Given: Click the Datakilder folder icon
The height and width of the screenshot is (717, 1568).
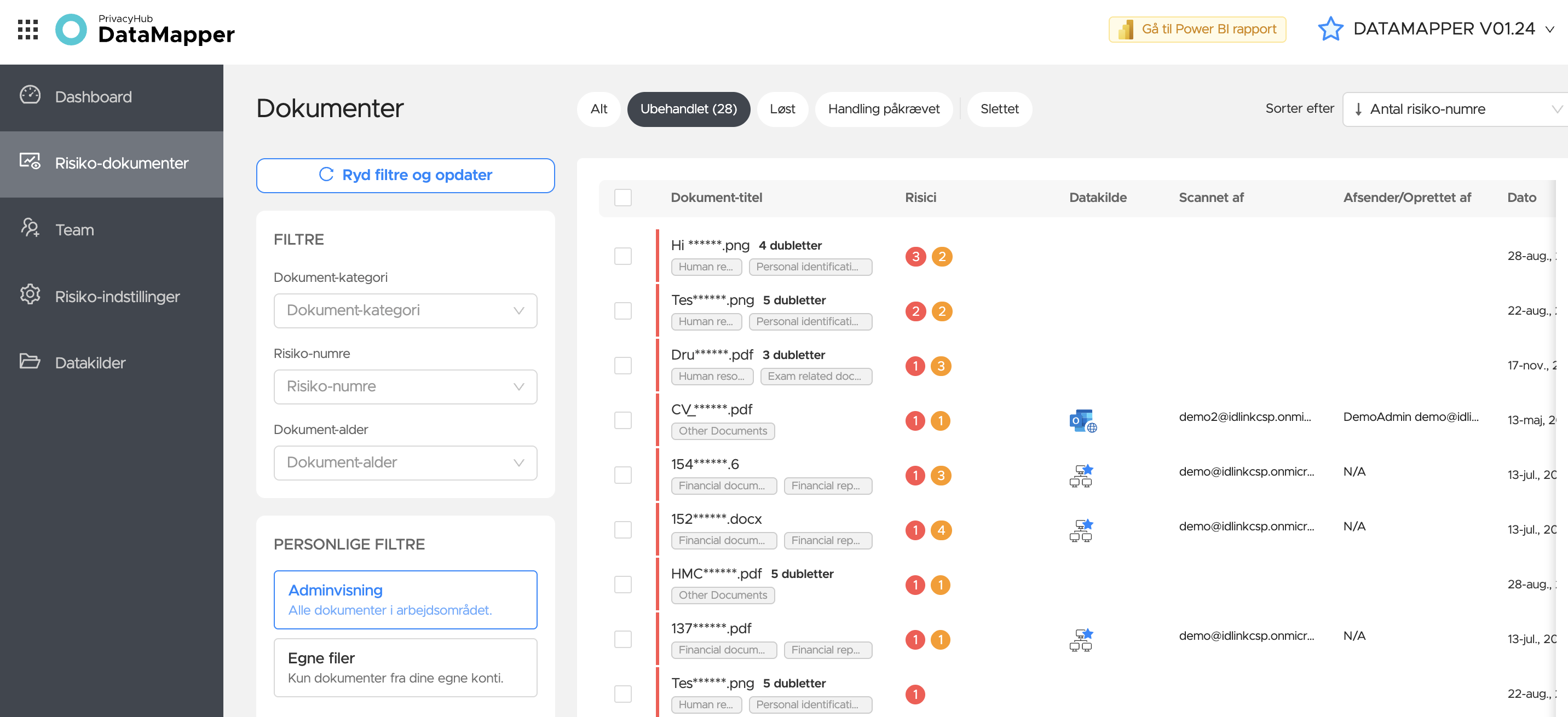Looking at the screenshot, I should [x=30, y=362].
